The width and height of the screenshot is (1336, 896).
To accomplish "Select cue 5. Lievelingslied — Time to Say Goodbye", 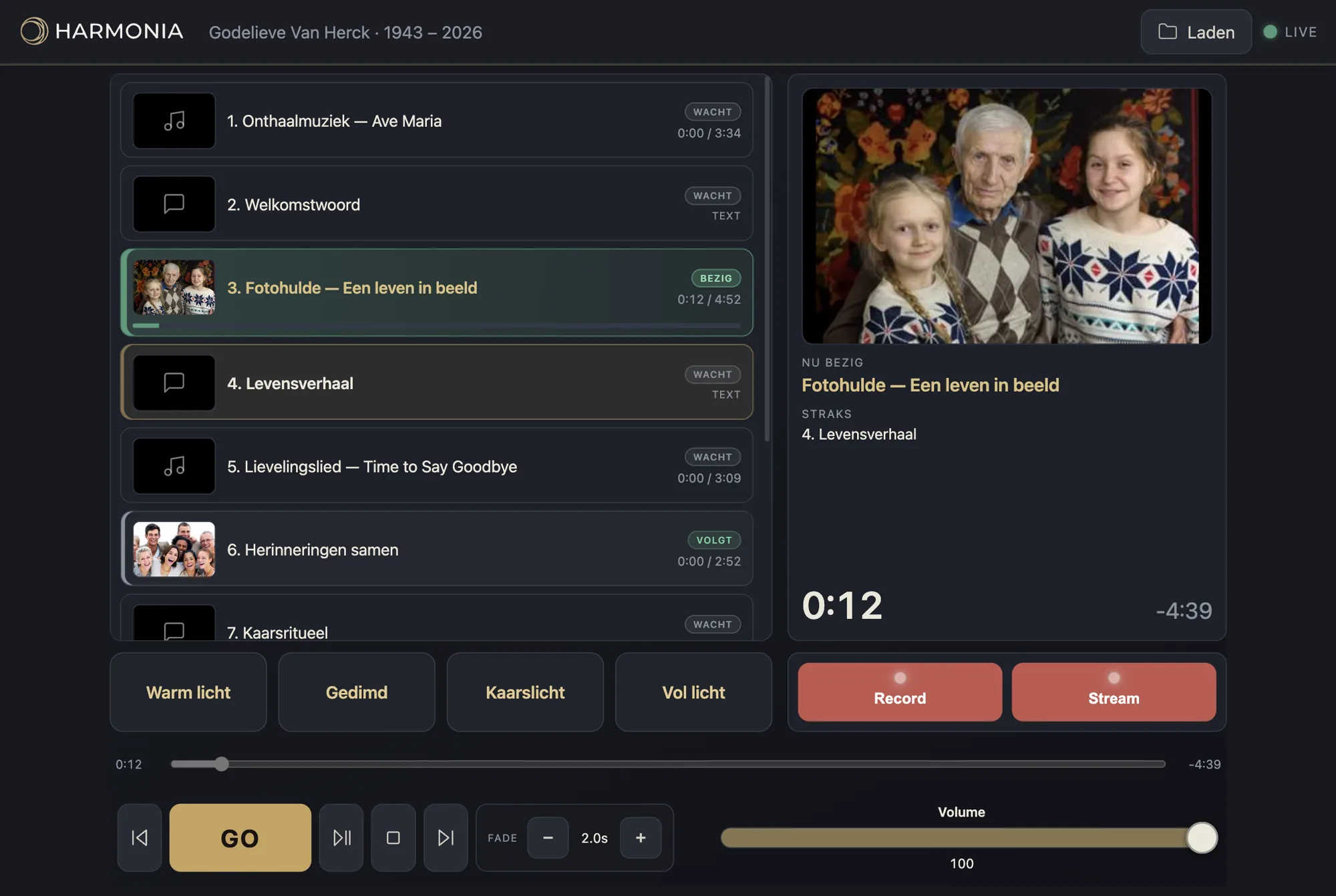I will tap(437, 466).
